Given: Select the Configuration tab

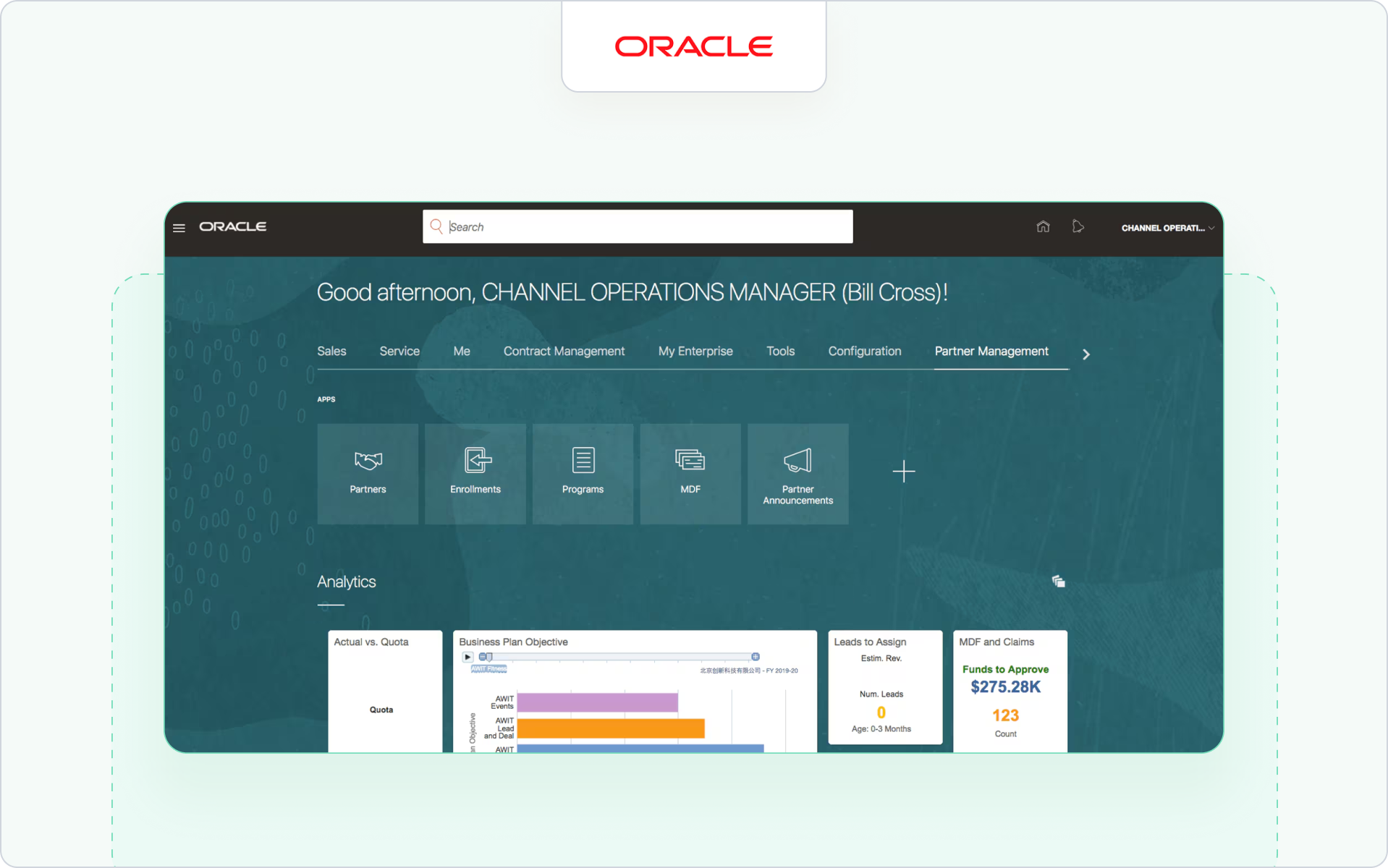Looking at the screenshot, I should (865, 351).
